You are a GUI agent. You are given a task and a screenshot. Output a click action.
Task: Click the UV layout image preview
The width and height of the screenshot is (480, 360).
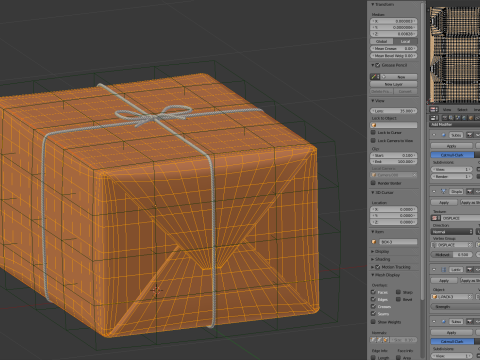pyautogui.click(x=455, y=54)
